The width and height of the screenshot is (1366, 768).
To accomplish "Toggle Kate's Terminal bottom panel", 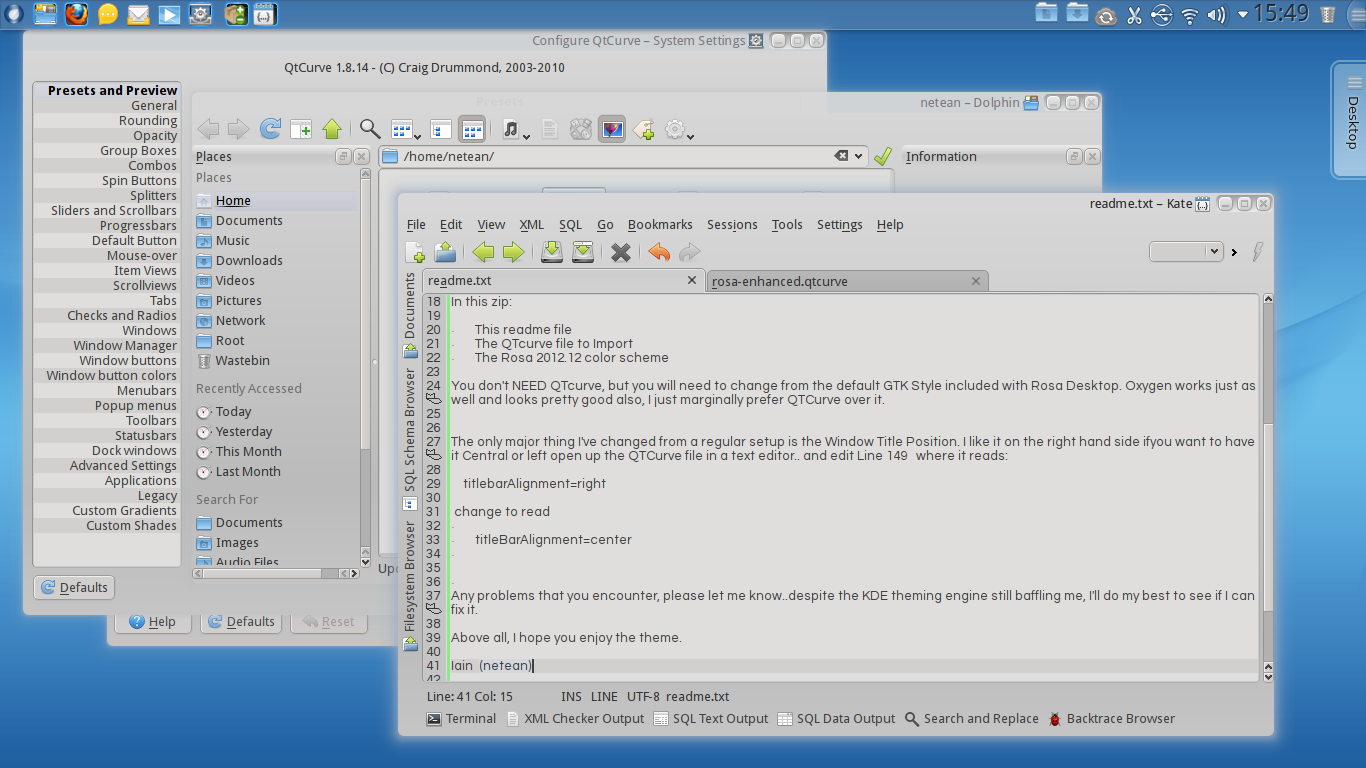I will click(461, 718).
